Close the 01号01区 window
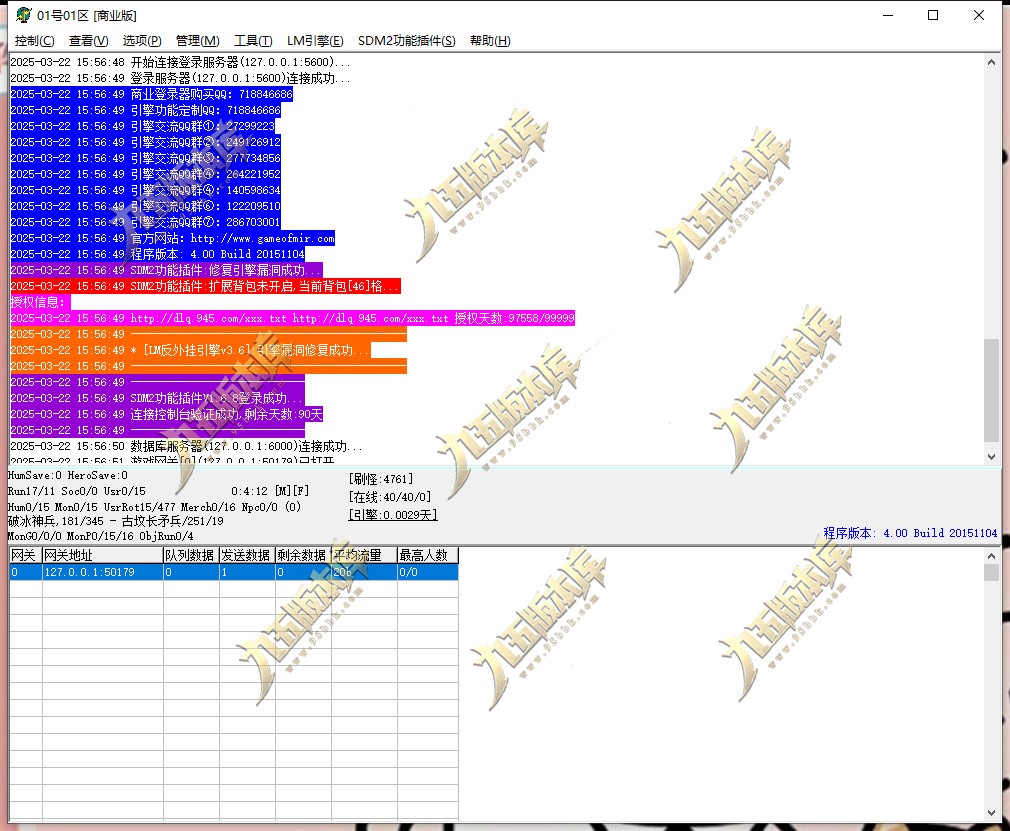The width and height of the screenshot is (1010, 831). [x=978, y=15]
